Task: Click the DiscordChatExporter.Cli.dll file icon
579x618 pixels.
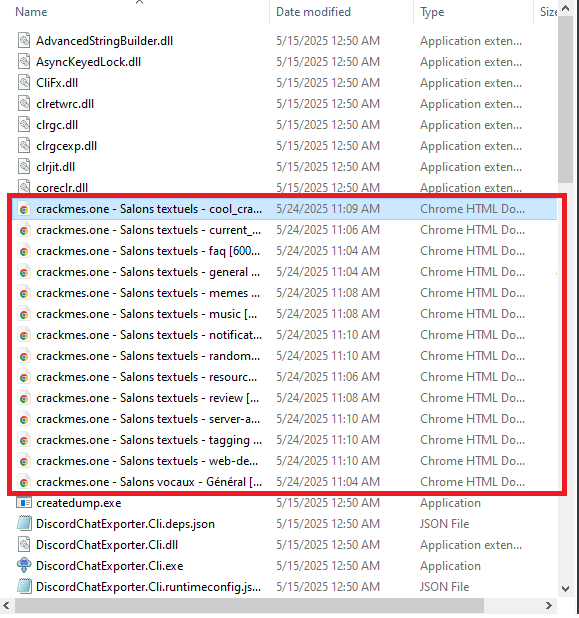Action: point(24,545)
